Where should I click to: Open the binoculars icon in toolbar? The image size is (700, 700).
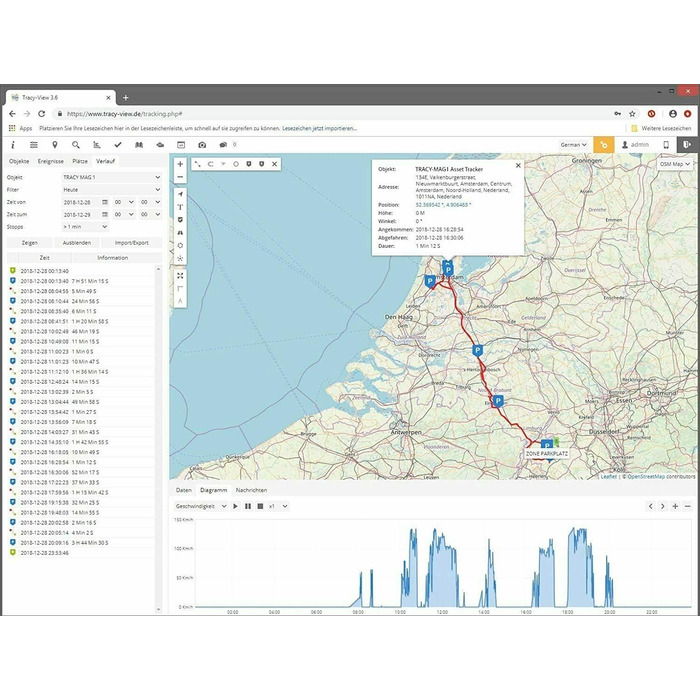139,145
